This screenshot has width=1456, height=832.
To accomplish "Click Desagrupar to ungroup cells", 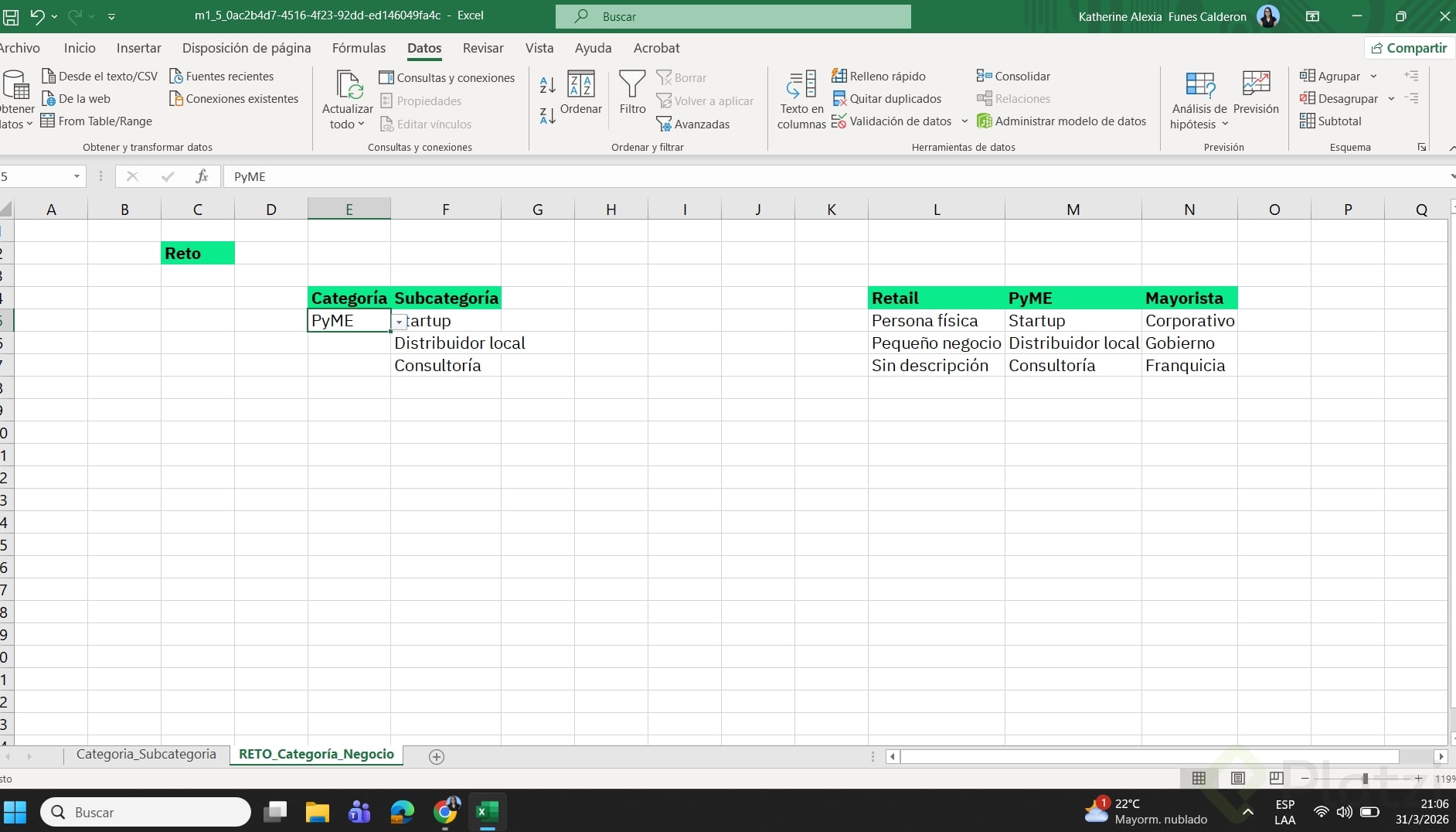I will pyautogui.click(x=1339, y=99).
